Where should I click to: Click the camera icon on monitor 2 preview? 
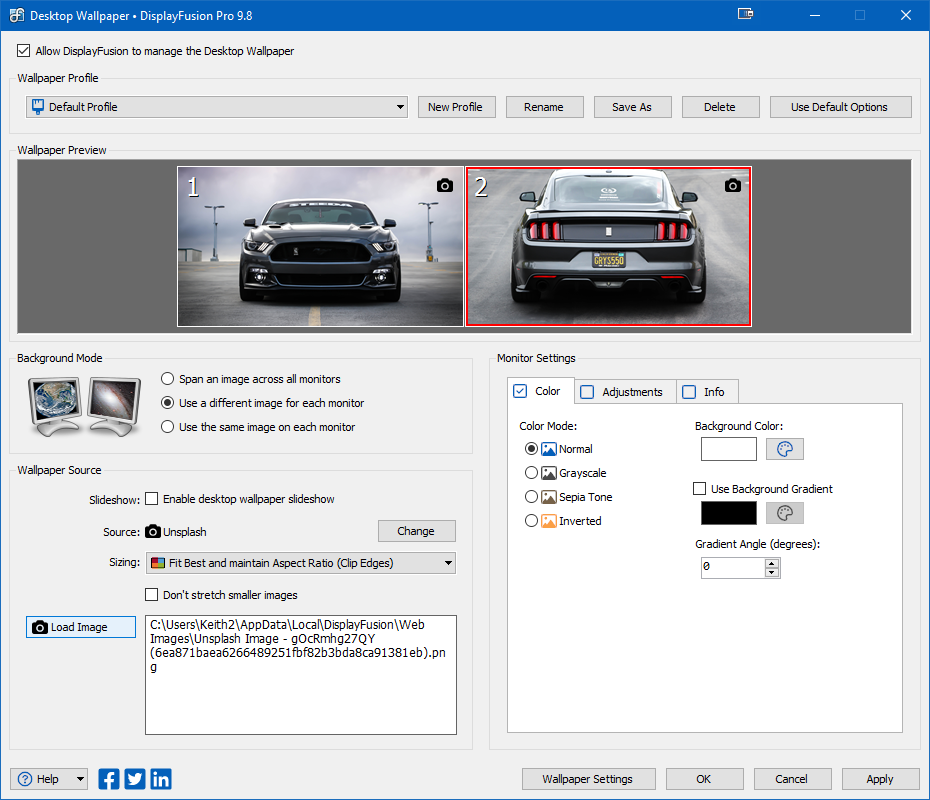point(733,186)
